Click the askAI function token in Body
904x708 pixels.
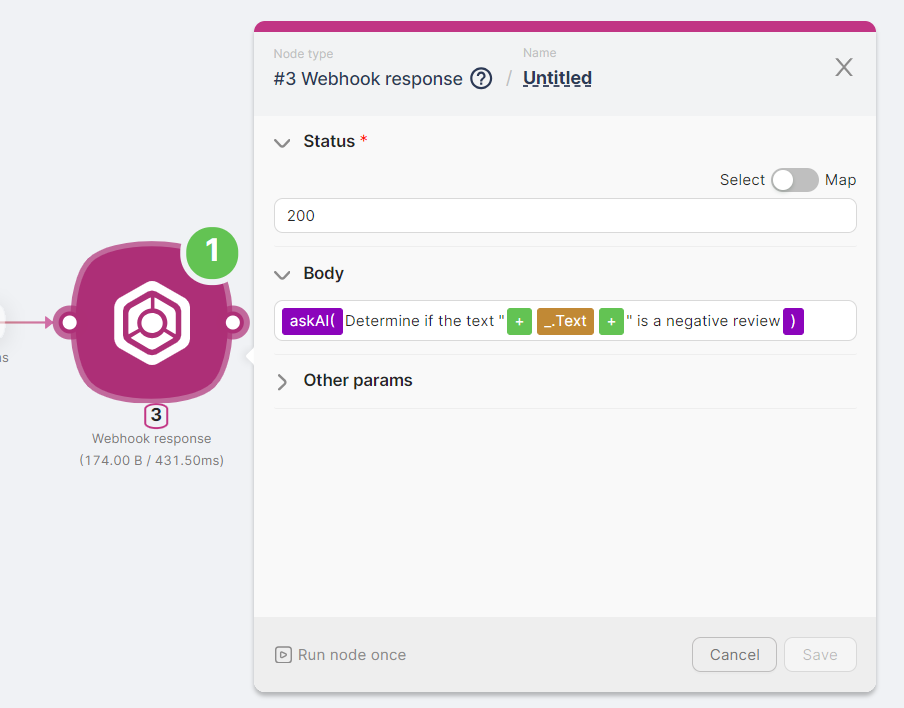click(309, 321)
